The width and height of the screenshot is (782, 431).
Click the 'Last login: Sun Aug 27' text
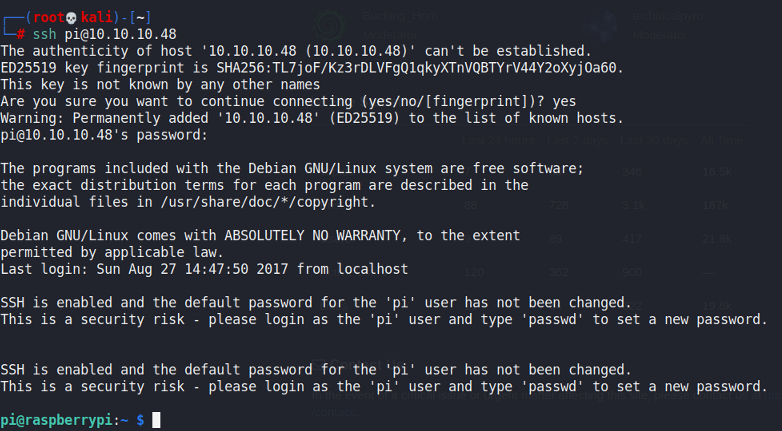92,269
